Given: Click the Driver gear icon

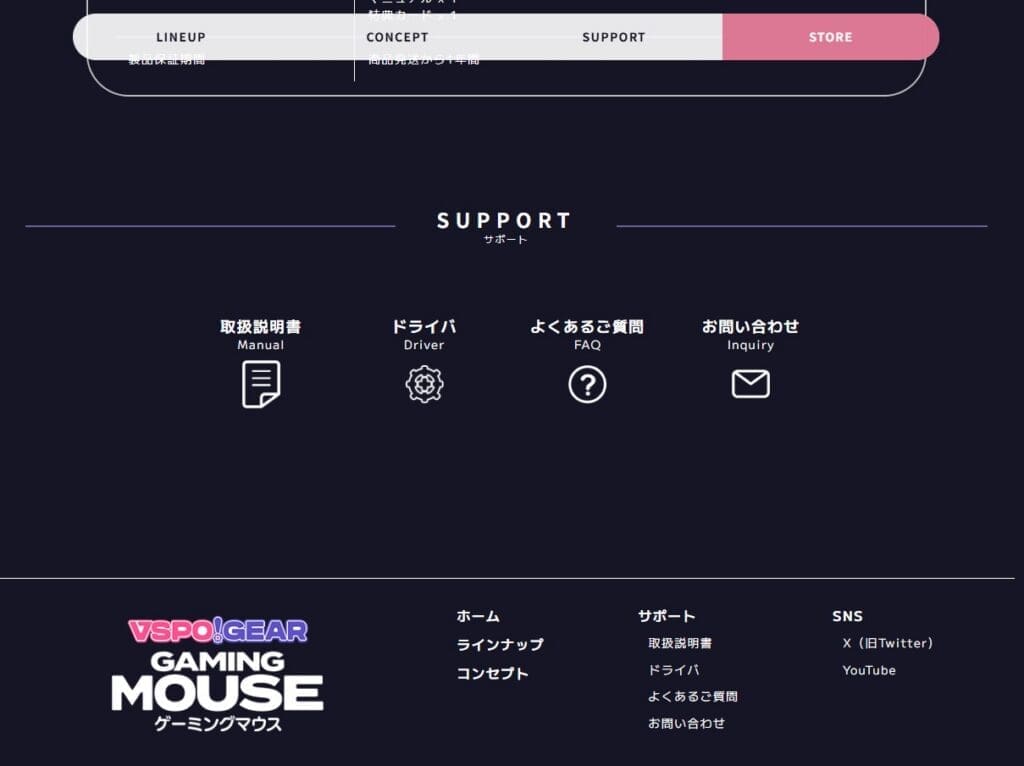Looking at the screenshot, I should tap(424, 384).
